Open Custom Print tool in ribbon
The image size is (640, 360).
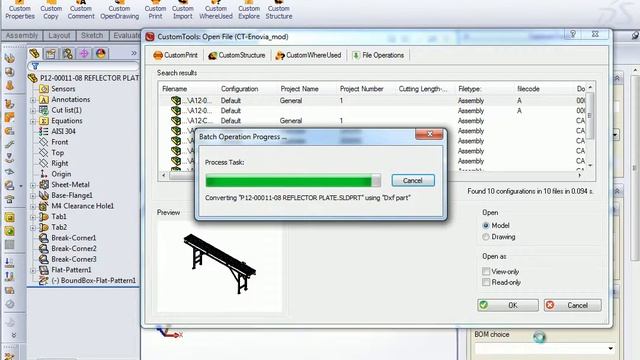155,11
